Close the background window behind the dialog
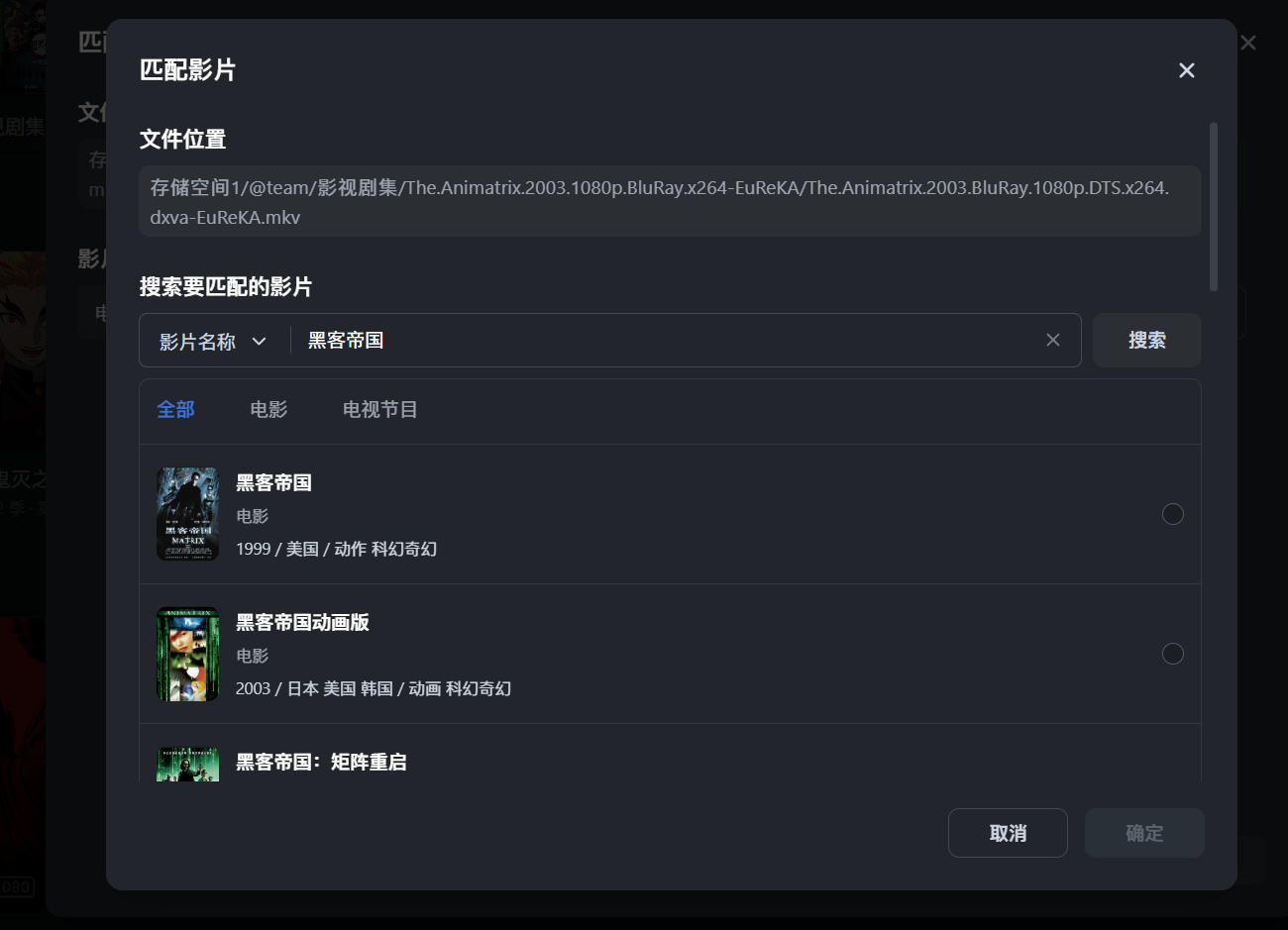The width and height of the screenshot is (1288, 930). point(1248,43)
